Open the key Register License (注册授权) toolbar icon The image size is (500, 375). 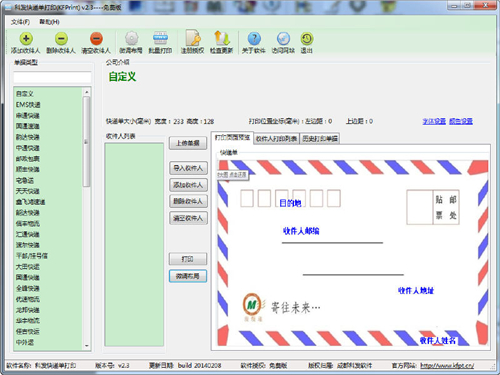(193, 38)
